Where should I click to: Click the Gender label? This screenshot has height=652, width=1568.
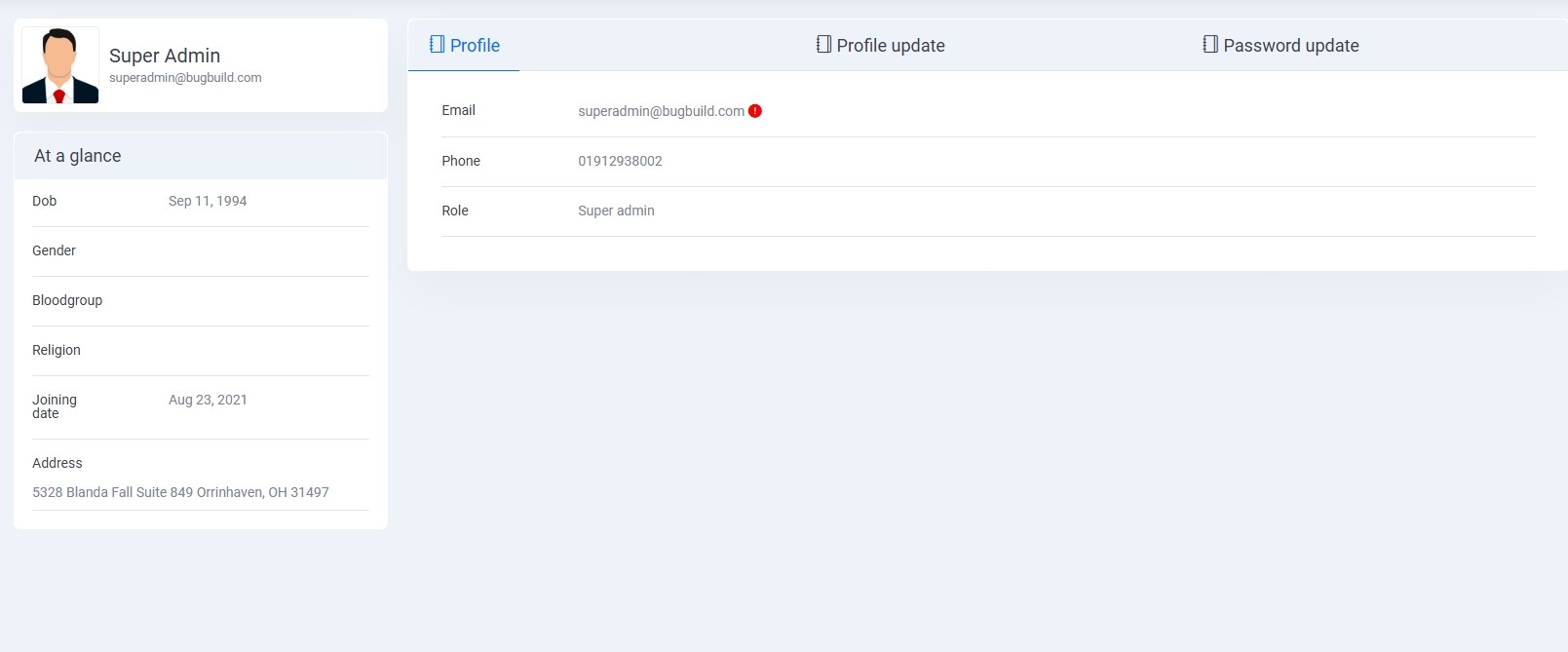54,250
